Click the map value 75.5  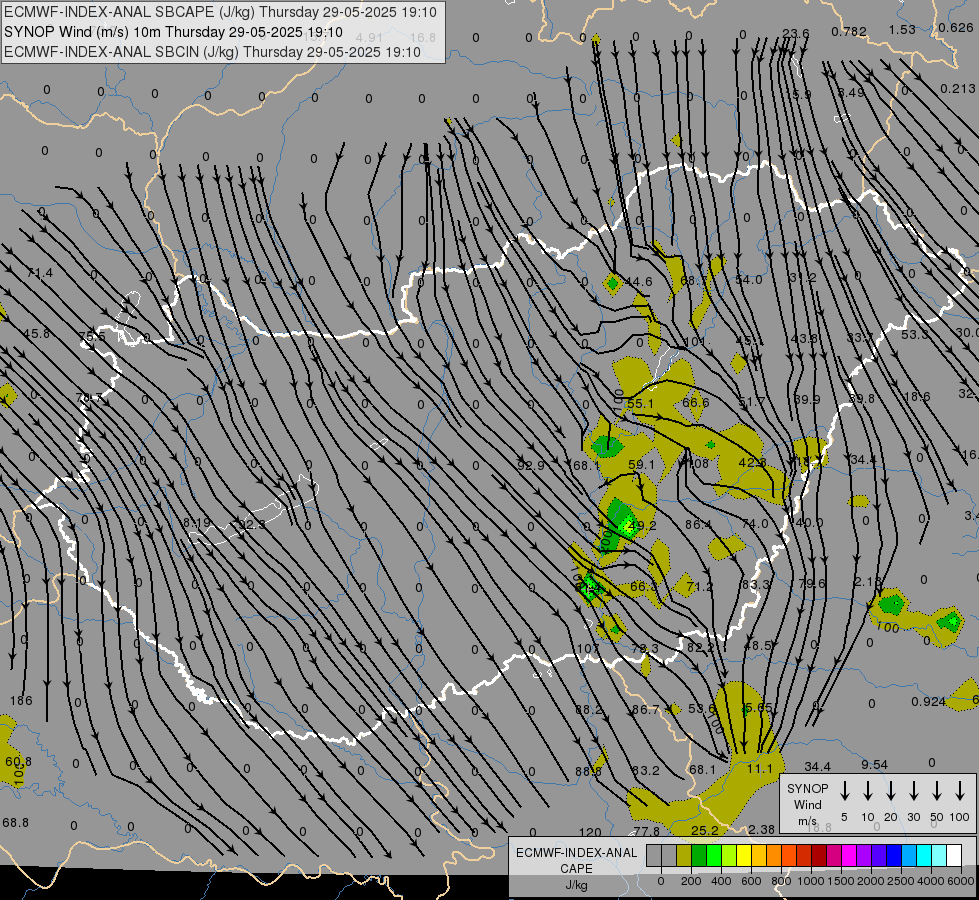pos(92,337)
